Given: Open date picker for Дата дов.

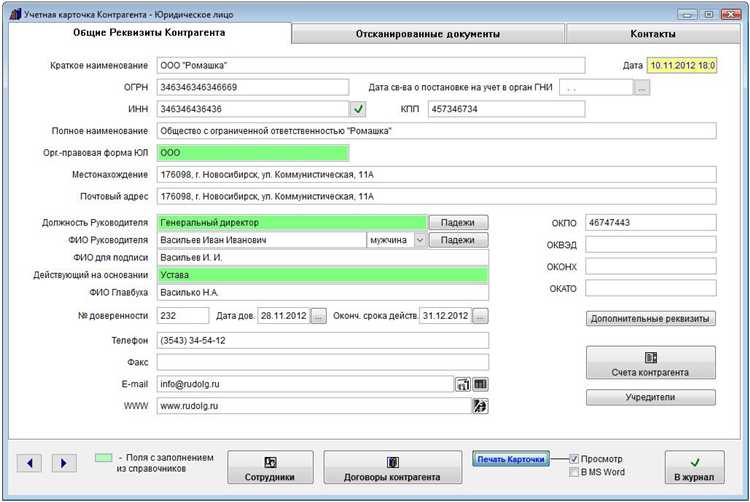Looking at the screenshot, I should [x=319, y=316].
